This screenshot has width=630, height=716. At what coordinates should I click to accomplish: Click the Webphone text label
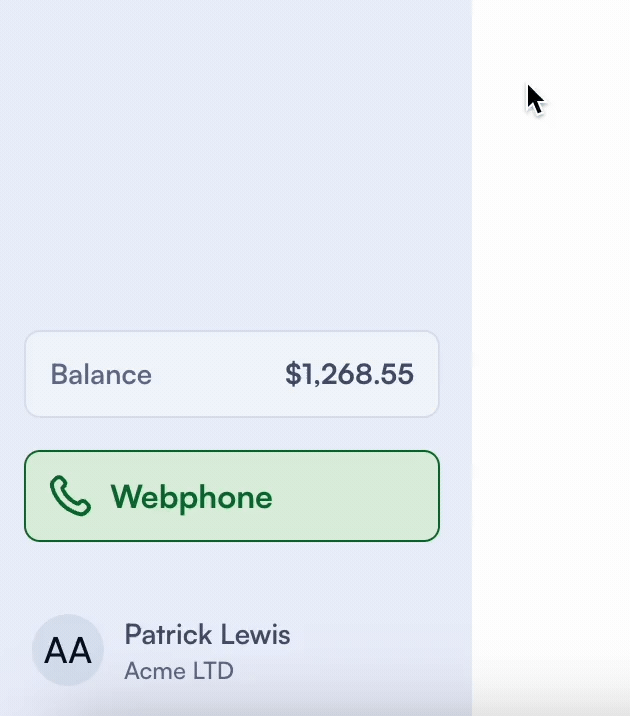[x=191, y=497]
